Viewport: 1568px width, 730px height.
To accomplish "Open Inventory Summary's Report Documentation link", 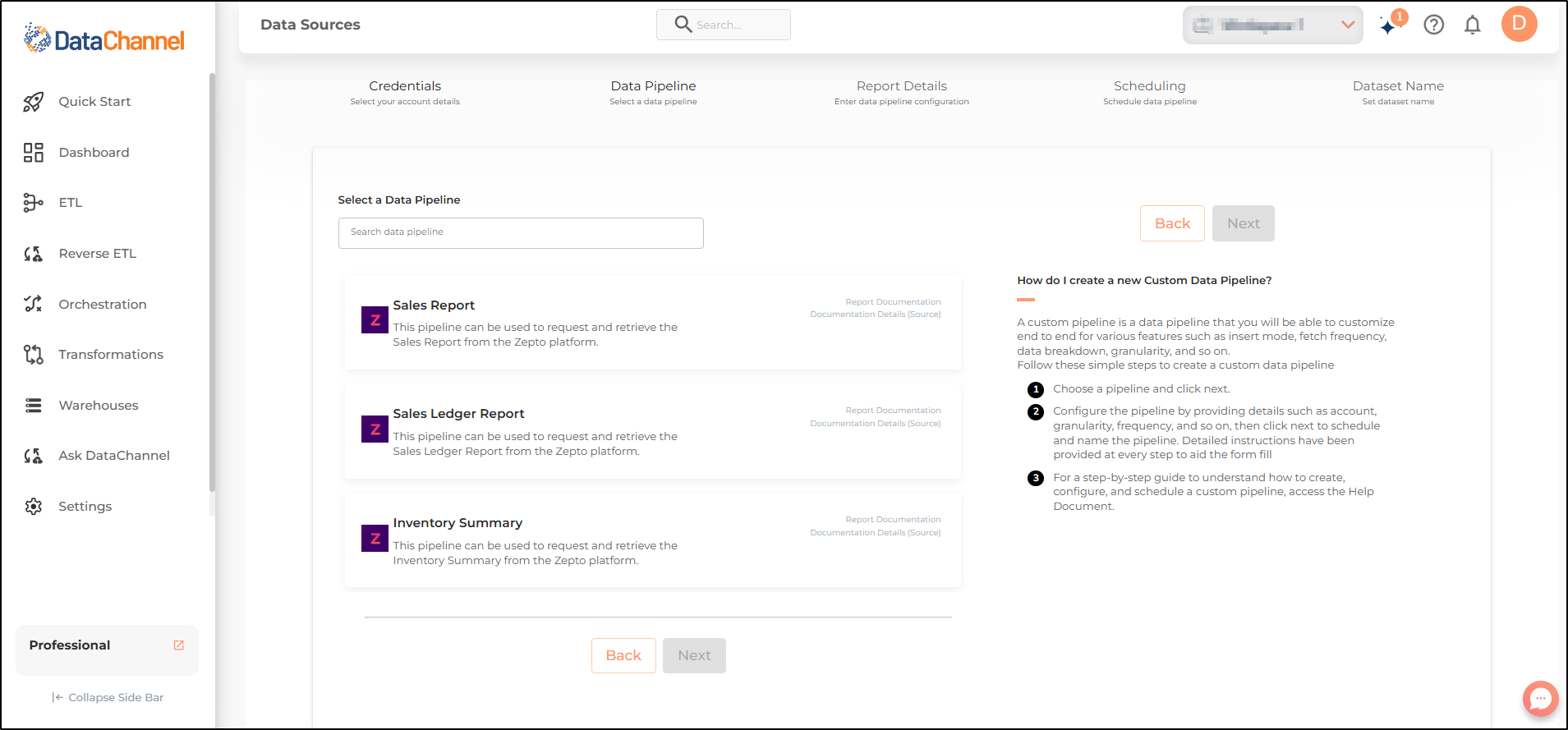I will (893, 520).
